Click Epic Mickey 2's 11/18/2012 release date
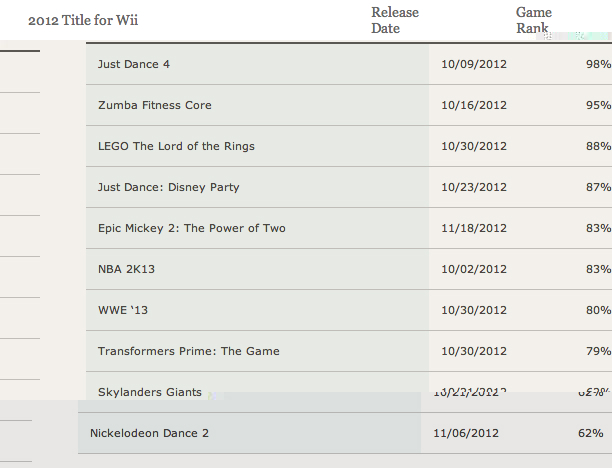 pyautogui.click(x=474, y=228)
